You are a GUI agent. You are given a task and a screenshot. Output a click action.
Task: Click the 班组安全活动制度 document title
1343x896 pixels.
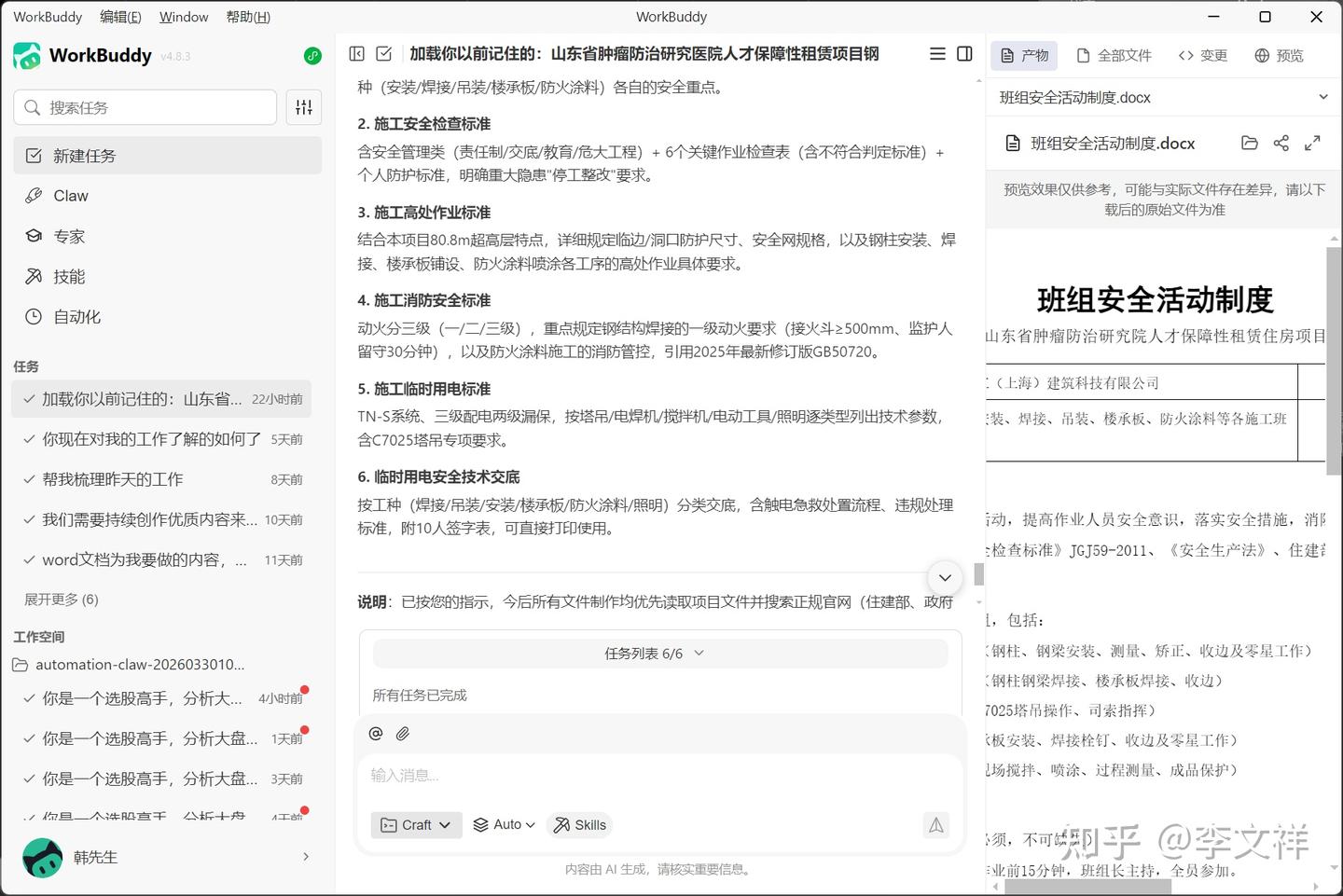pos(1156,299)
